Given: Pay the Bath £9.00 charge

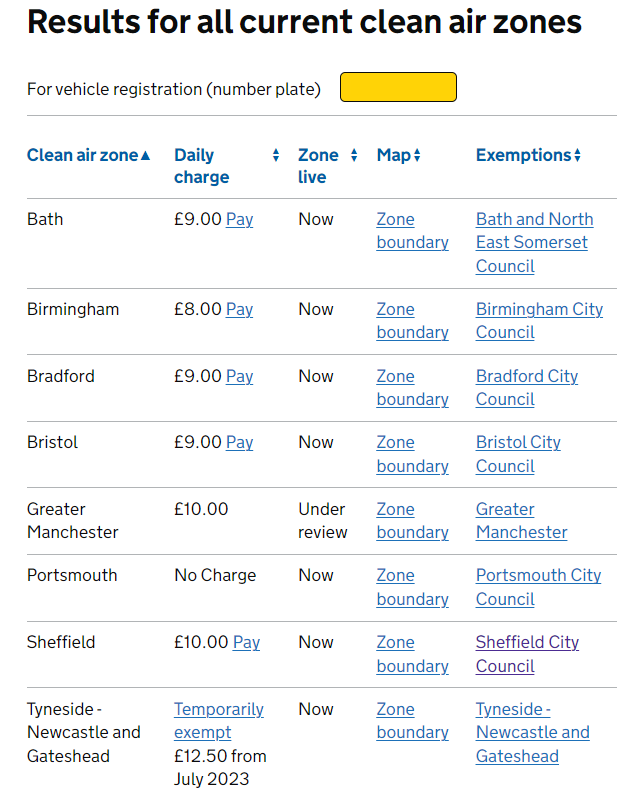Looking at the screenshot, I should (x=239, y=219).
